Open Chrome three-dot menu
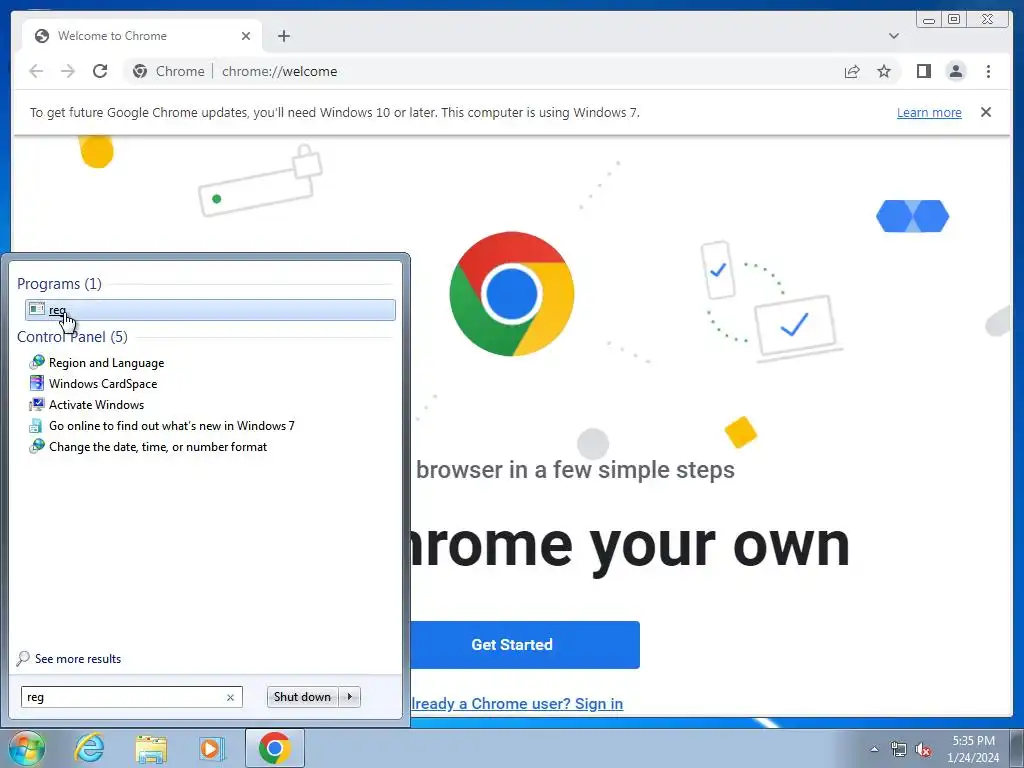This screenshot has width=1024, height=768. pos(988,71)
